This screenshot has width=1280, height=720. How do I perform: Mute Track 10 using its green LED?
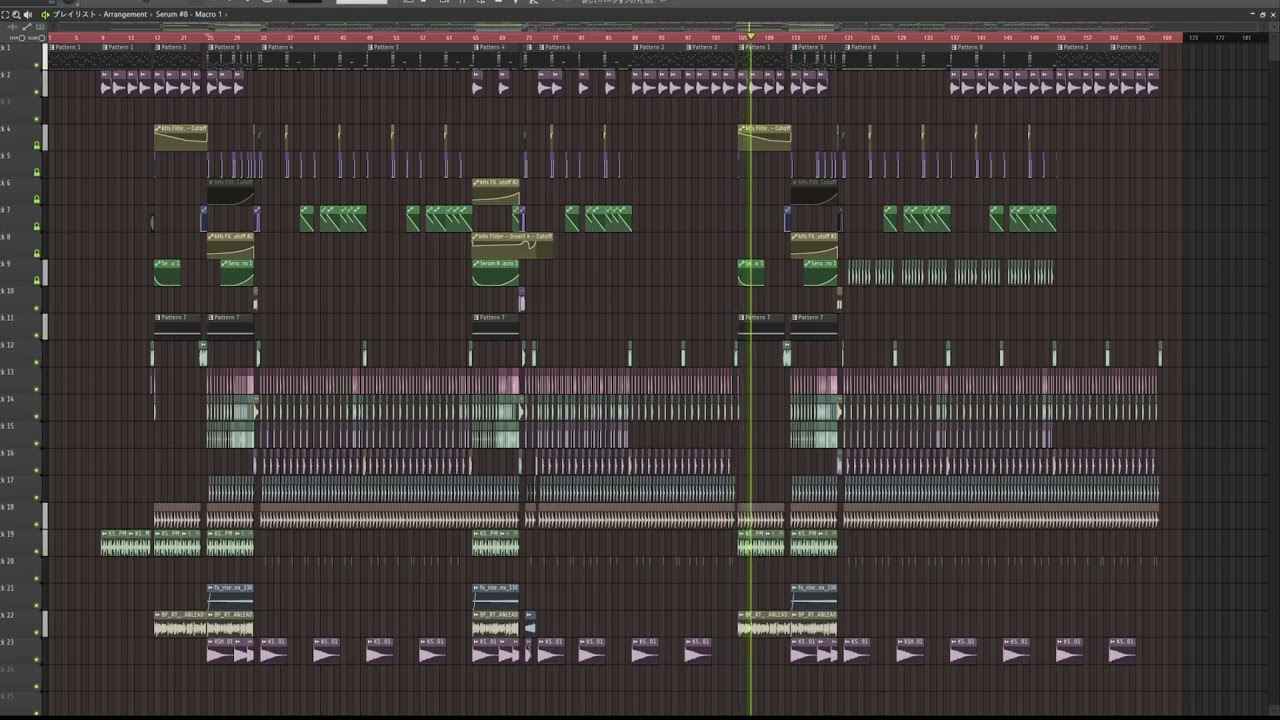pyautogui.click(x=37, y=308)
